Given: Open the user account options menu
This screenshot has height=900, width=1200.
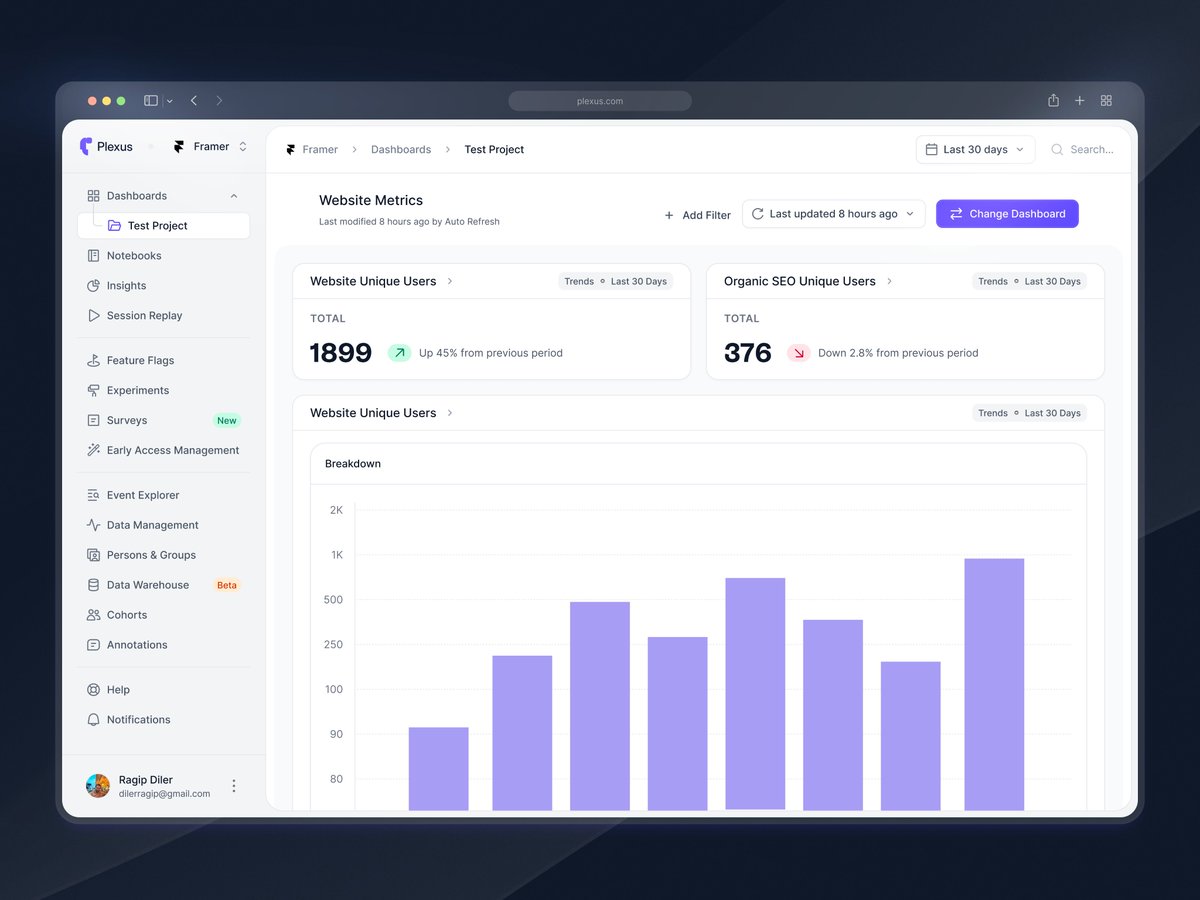Looking at the screenshot, I should pyautogui.click(x=234, y=786).
